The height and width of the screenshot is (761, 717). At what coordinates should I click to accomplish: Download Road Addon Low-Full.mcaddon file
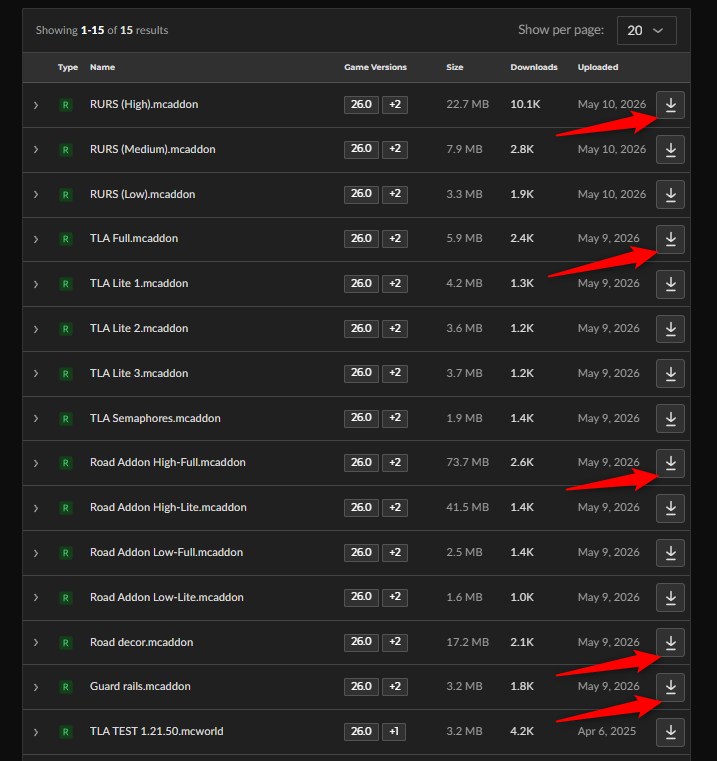pos(670,553)
